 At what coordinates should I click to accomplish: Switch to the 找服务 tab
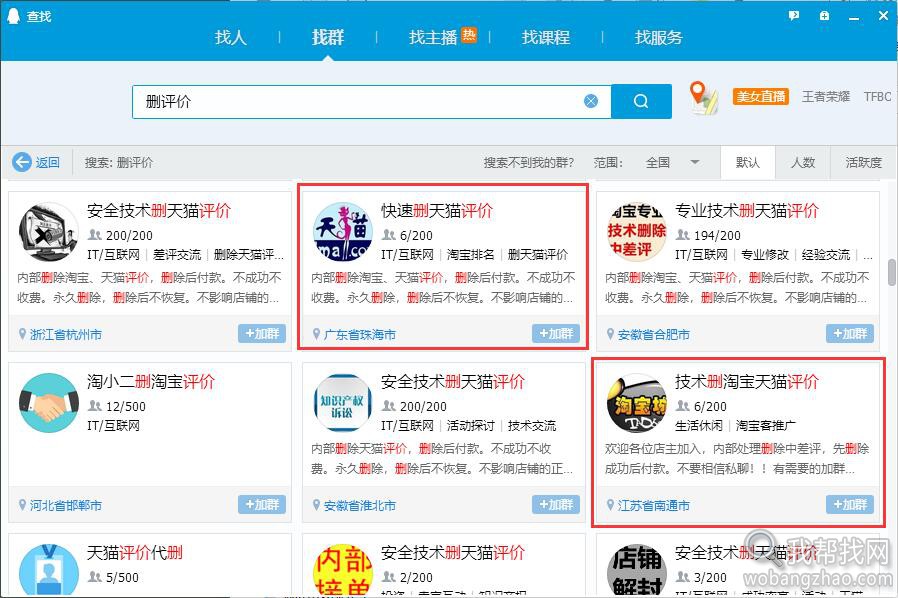pyautogui.click(x=659, y=38)
